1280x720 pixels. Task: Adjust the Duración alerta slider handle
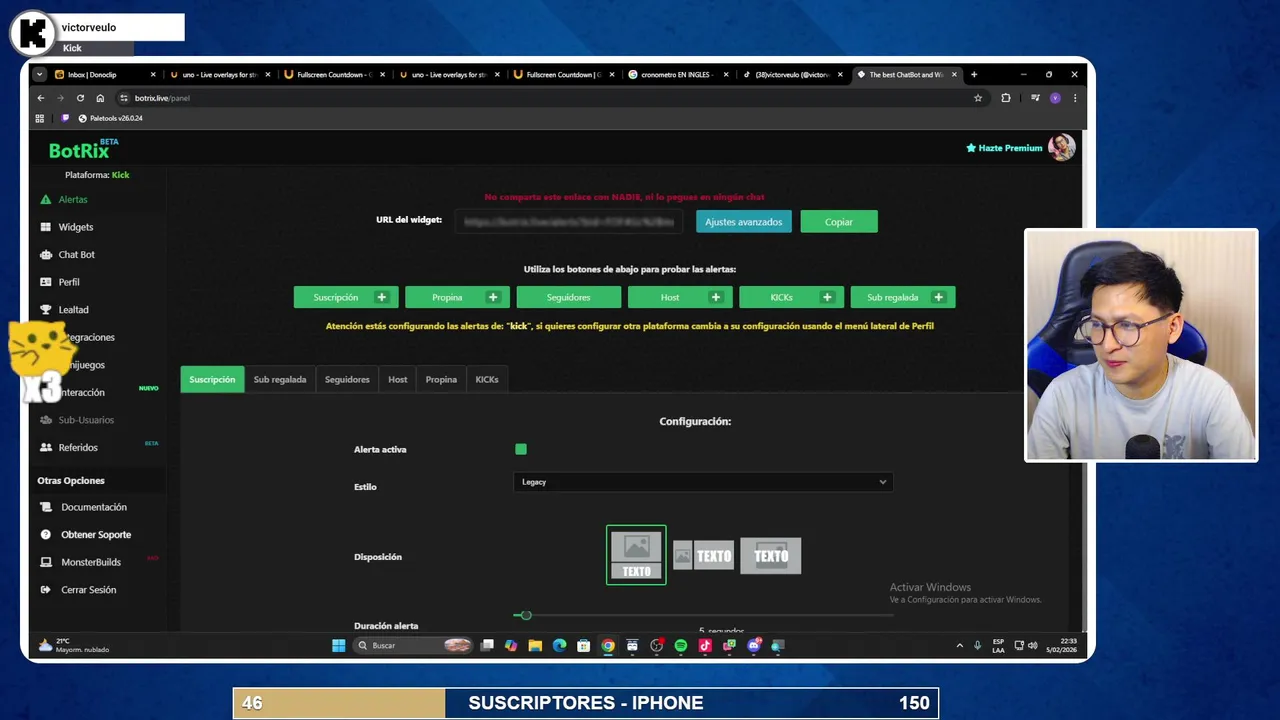[526, 615]
